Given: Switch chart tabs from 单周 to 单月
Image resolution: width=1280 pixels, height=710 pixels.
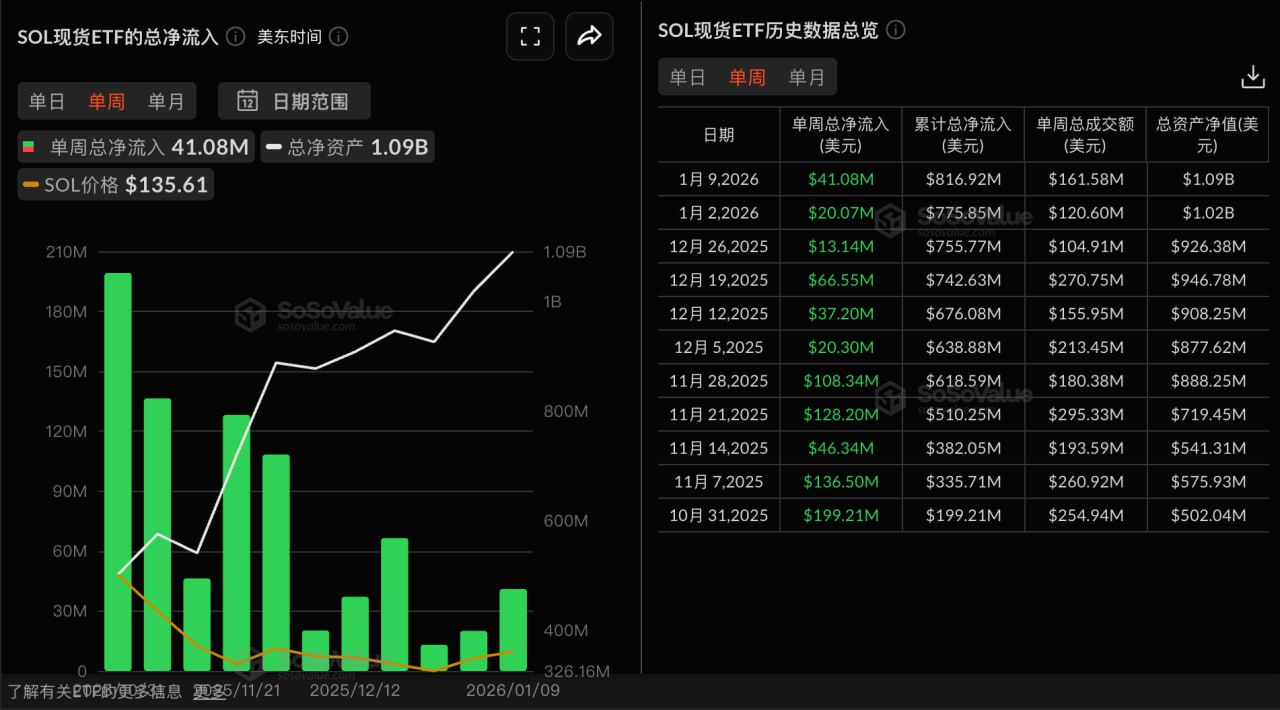Looking at the screenshot, I should (167, 101).
